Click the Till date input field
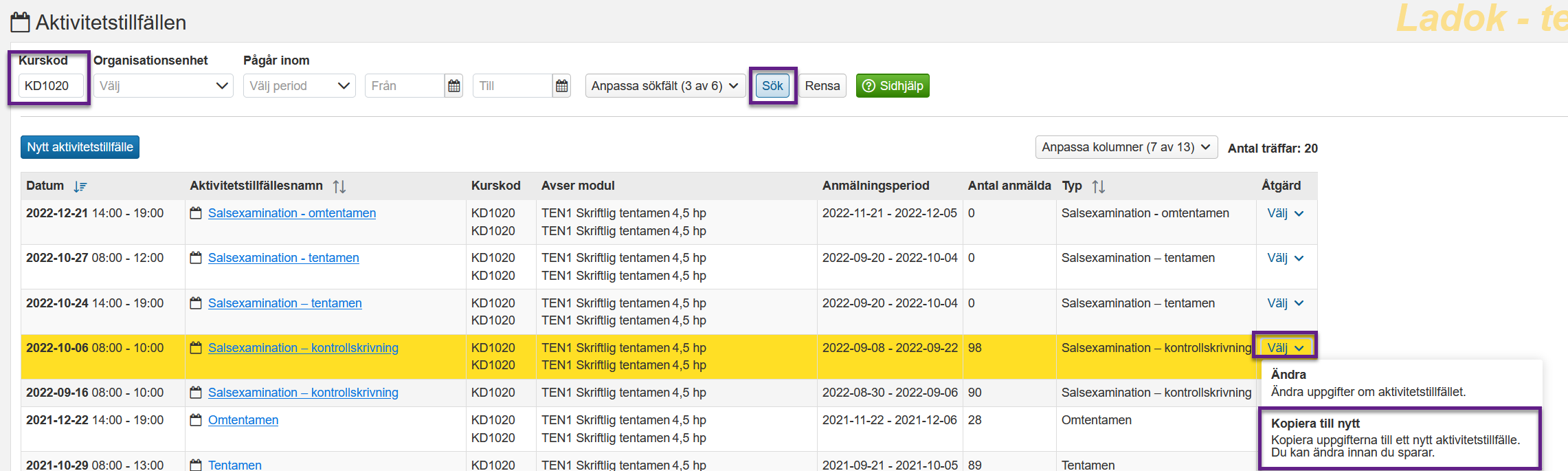The height and width of the screenshot is (471, 1568). pyautogui.click(x=513, y=86)
